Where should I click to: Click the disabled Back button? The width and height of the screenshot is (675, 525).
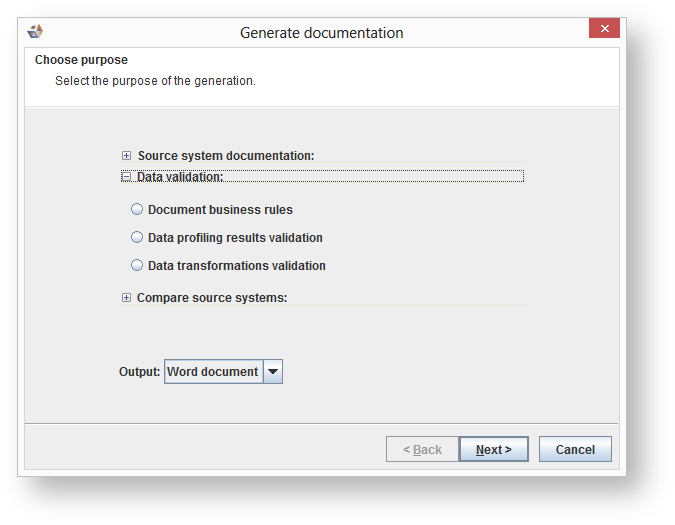click(x=422, y=450)
